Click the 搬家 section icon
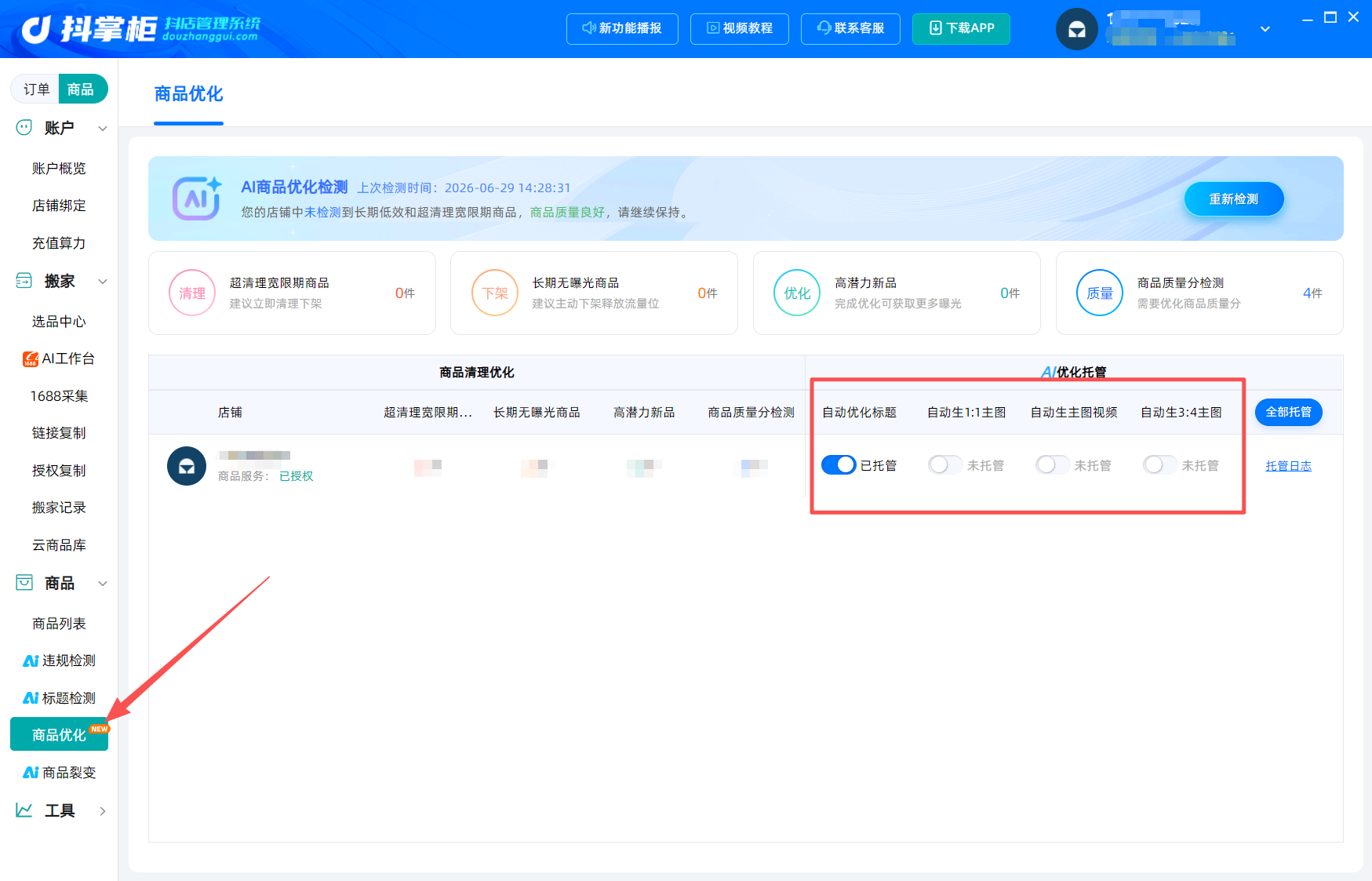The image size is (1372, 881). [x=24, y=281]
